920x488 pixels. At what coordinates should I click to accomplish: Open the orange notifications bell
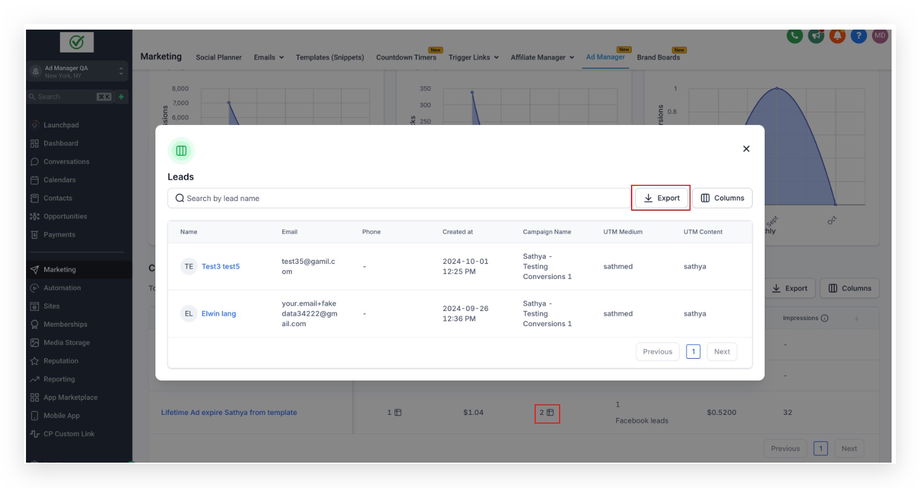click(x=837, y=36)
